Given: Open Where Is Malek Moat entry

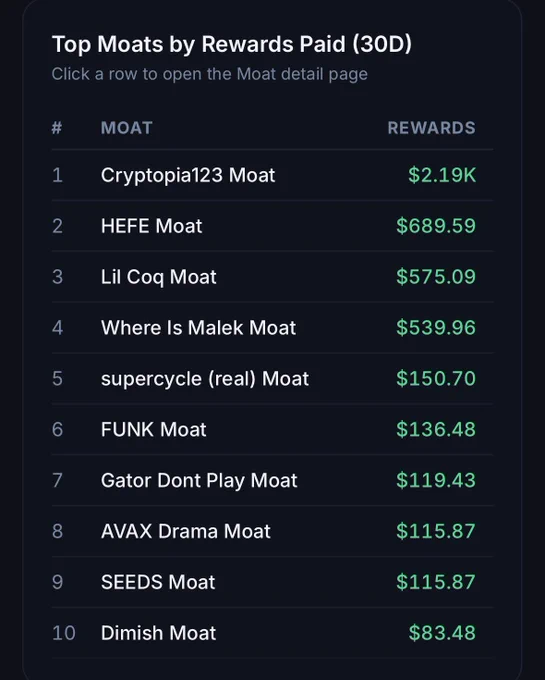Looking at the screenshot, I should (272, 327).
